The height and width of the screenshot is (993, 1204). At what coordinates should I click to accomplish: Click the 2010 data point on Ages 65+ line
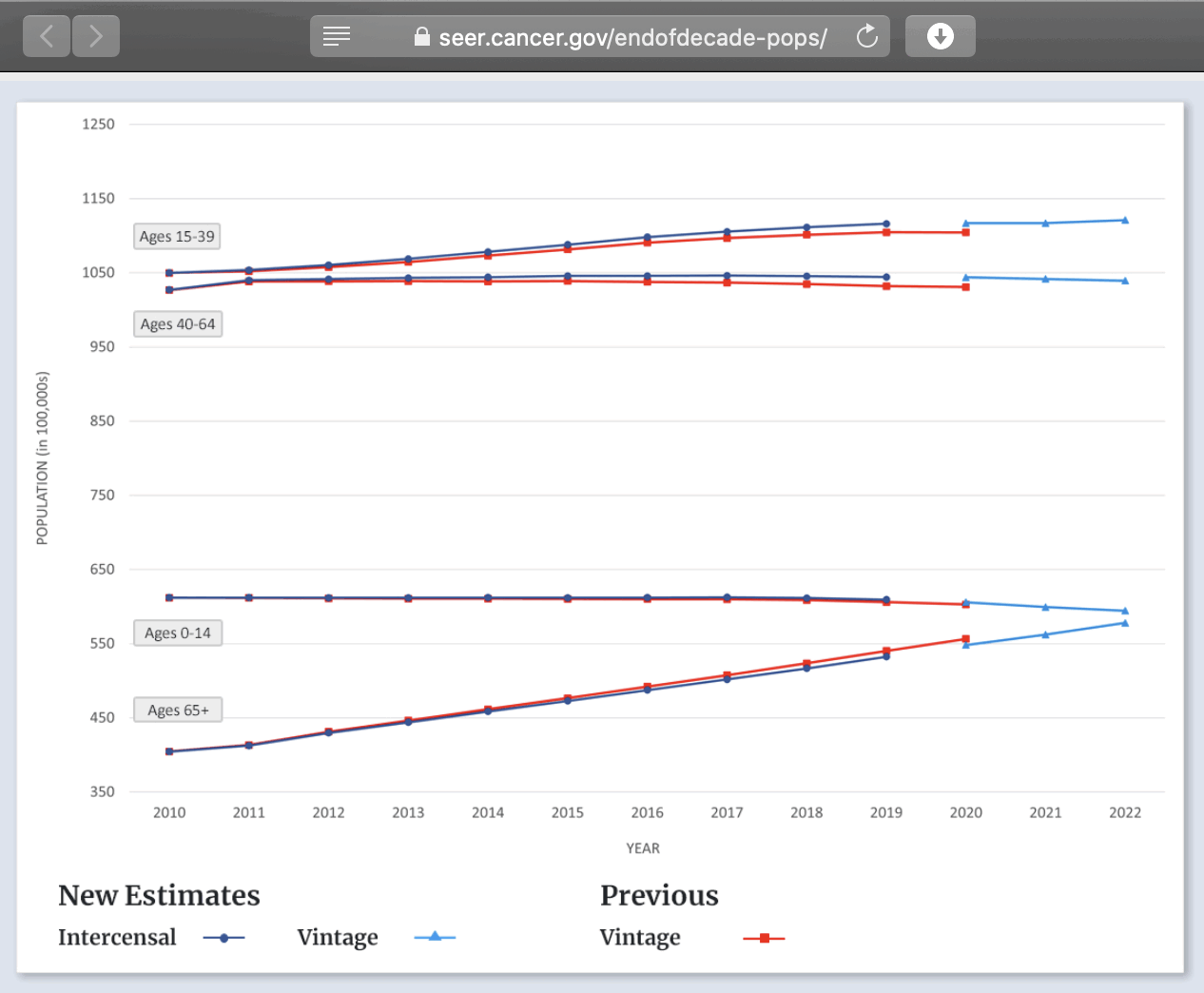(x=169, y=751)
